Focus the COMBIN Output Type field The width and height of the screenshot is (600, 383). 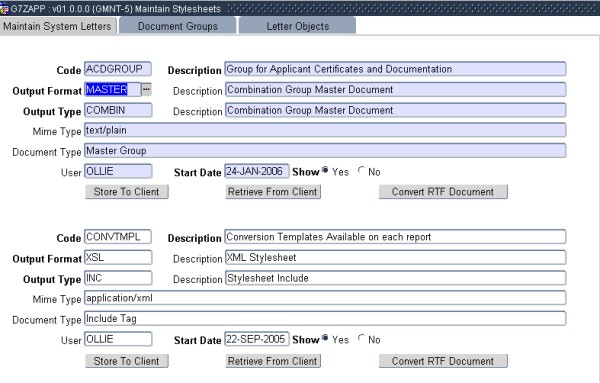(118, 110)
